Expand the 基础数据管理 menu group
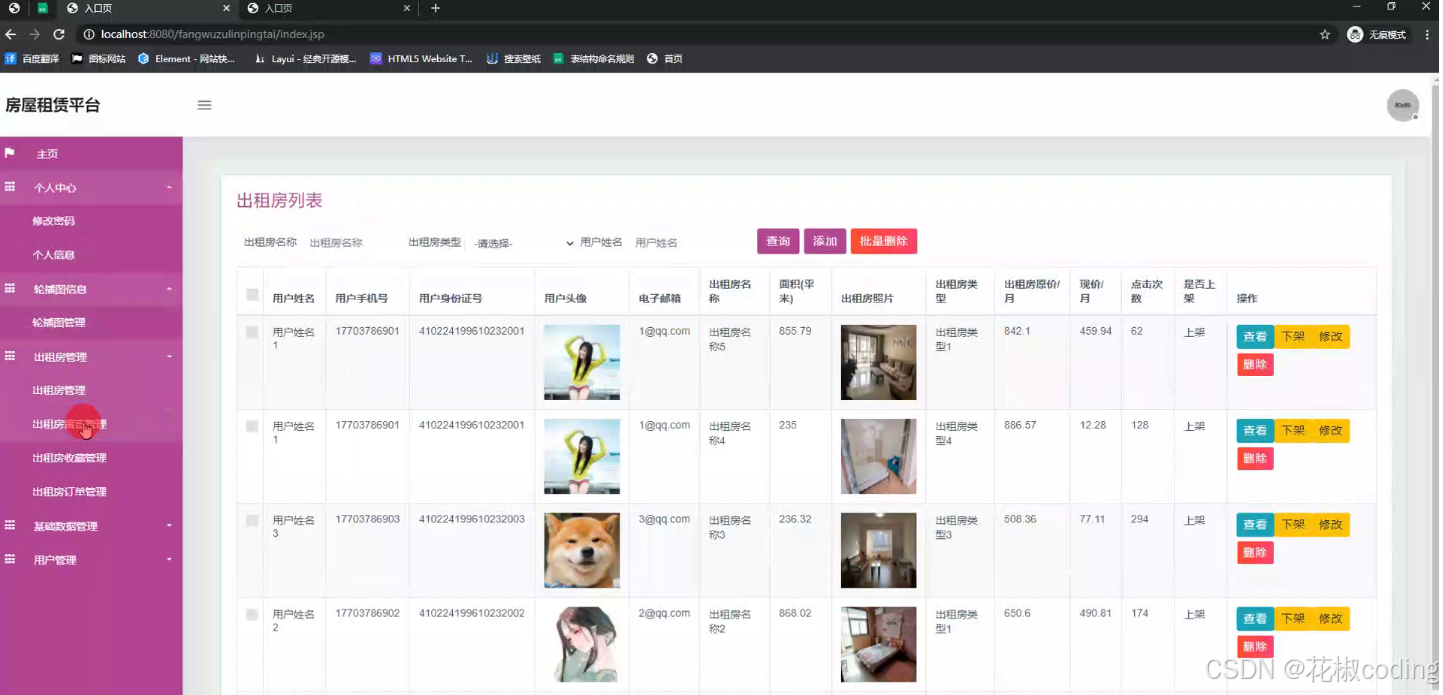Viewport: 1443px width, 695px height. point(91,525)
